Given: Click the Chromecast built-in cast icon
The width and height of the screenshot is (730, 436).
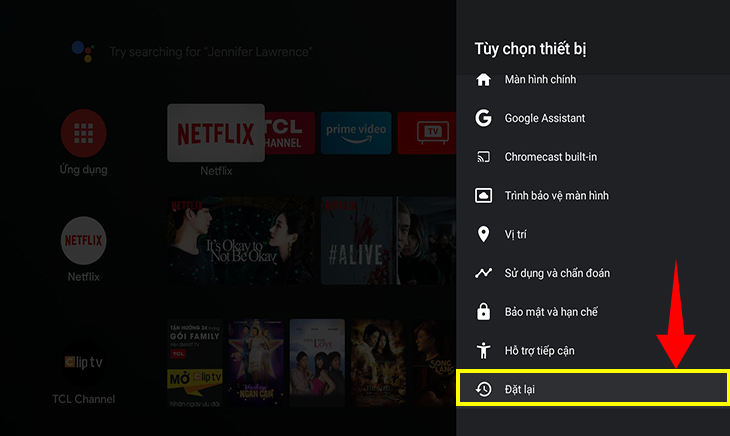Looking at the screenshot, I should pyautogui.click(x=484, y=157).
